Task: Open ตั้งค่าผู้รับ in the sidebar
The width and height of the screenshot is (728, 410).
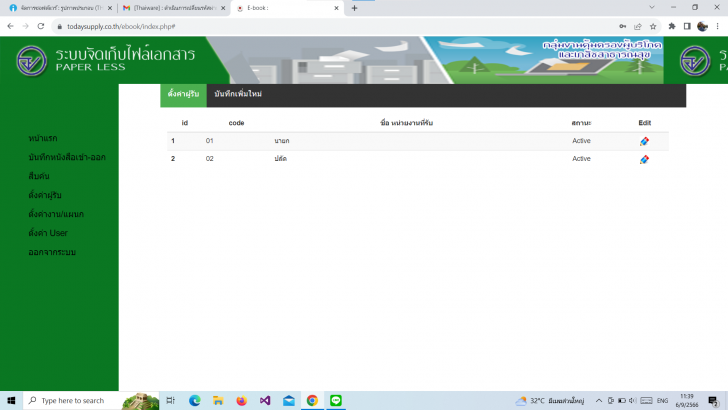Action: coord(45,195)
